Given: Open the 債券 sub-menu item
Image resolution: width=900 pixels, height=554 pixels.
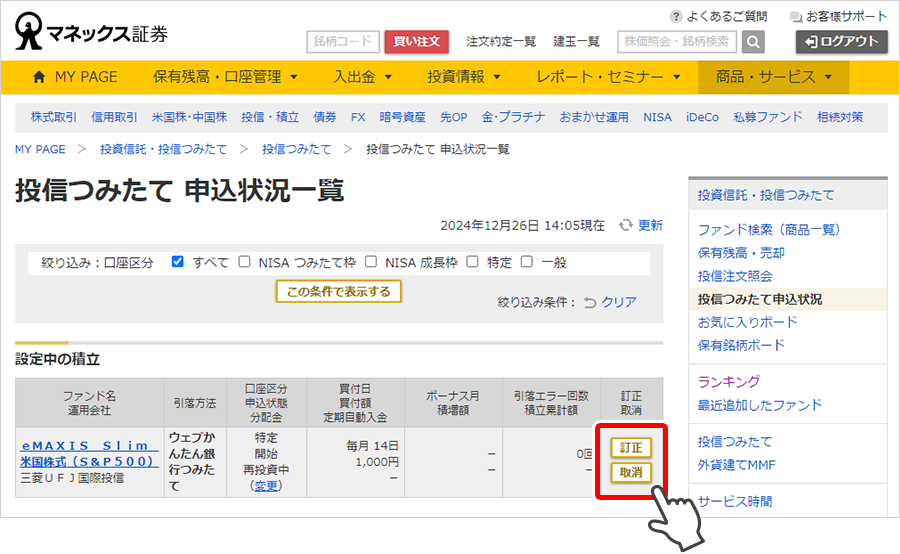Looking at the screenshot, I should coord(325,117).
